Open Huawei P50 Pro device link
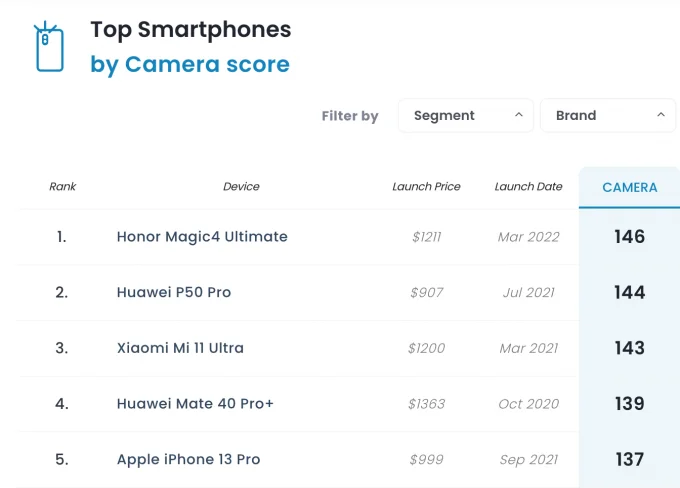The image size is (680, 488). 174,292
